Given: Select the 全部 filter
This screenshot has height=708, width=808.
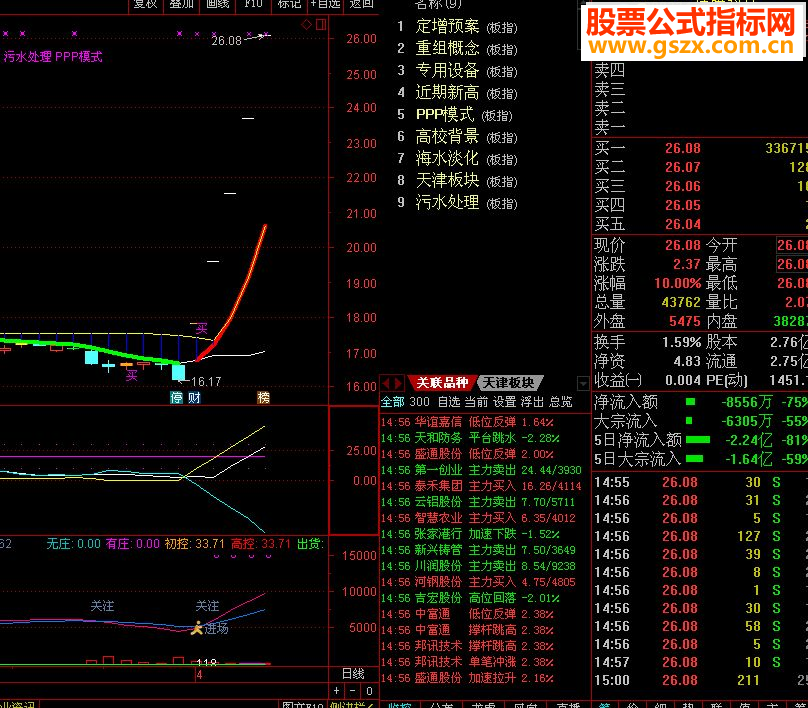Looking at the screenshot, I should [x=393, y=402].
